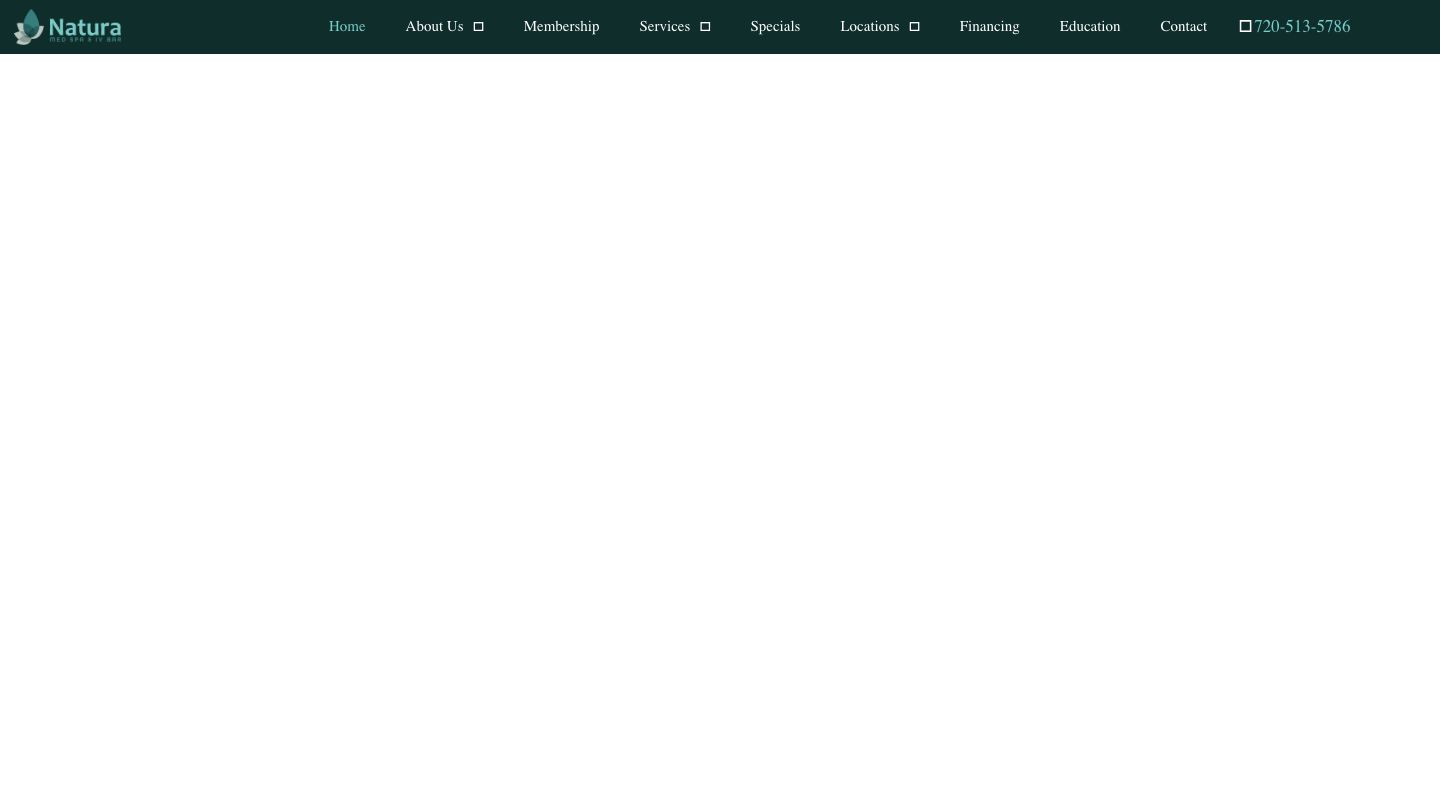This screenshot has height=810, width=1440.
Task: Expand the Locations submenu arrow
Action: tap(914, 27)
